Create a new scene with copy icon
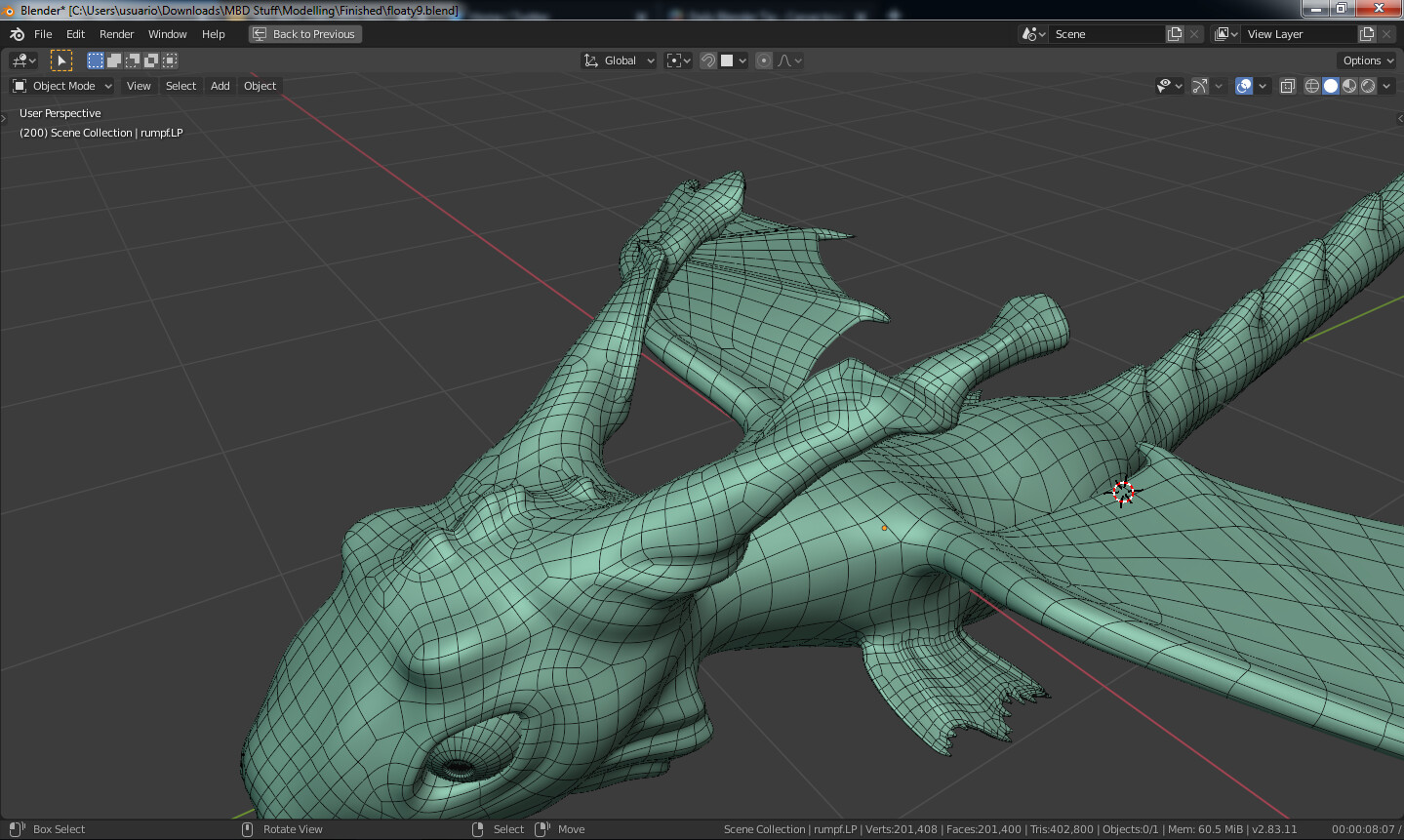 click(1175, 34)
